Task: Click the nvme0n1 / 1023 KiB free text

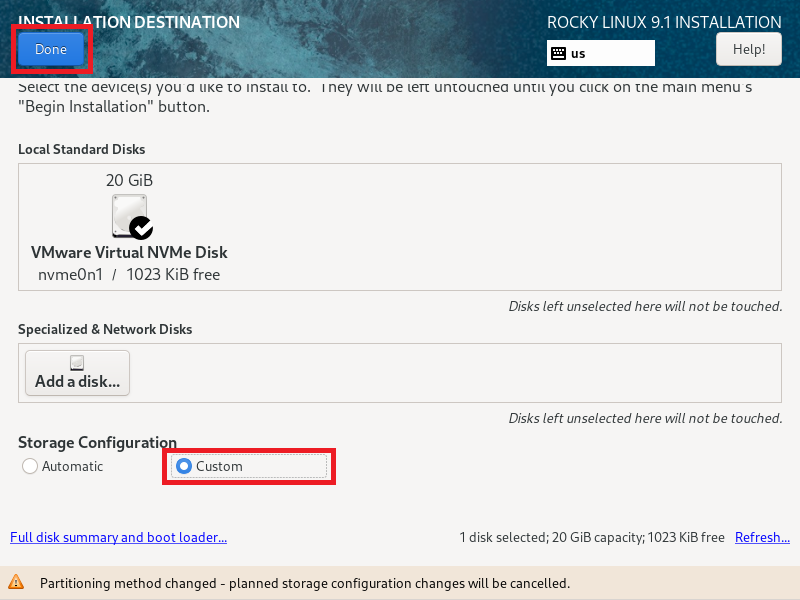Action: coord(129,274)
